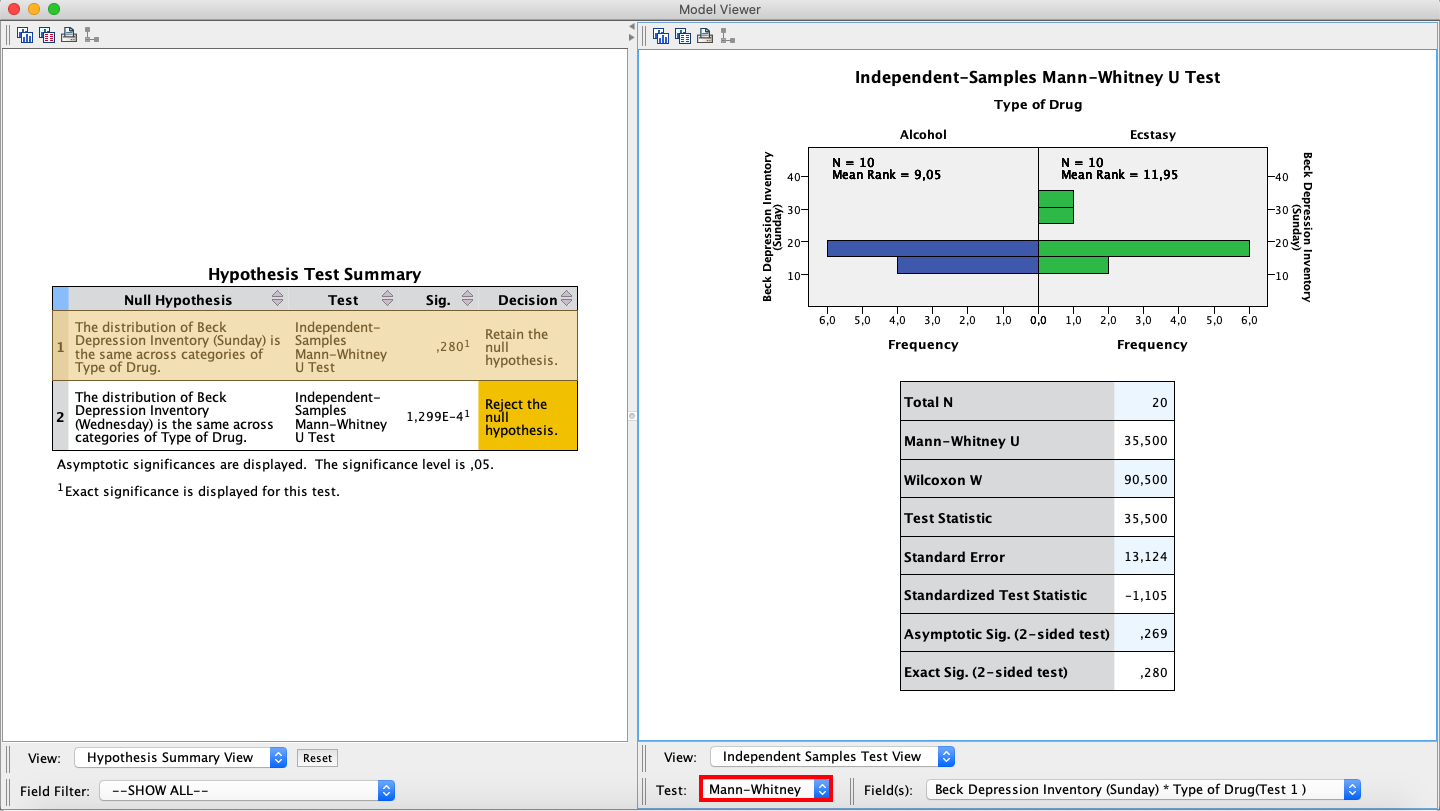Click the green zoom button of Model Viewer
This screenshot has height=811, width=1440.
(x=54, y=9)
